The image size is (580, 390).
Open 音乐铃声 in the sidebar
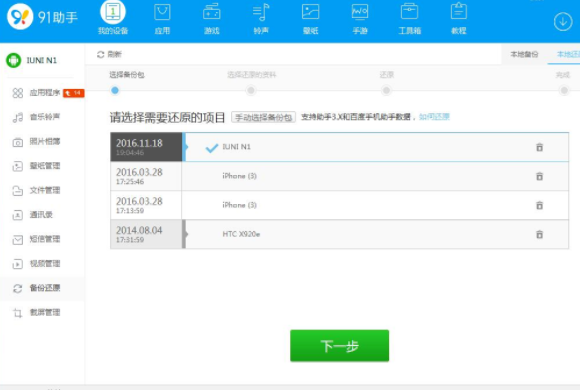coord(36,117)
